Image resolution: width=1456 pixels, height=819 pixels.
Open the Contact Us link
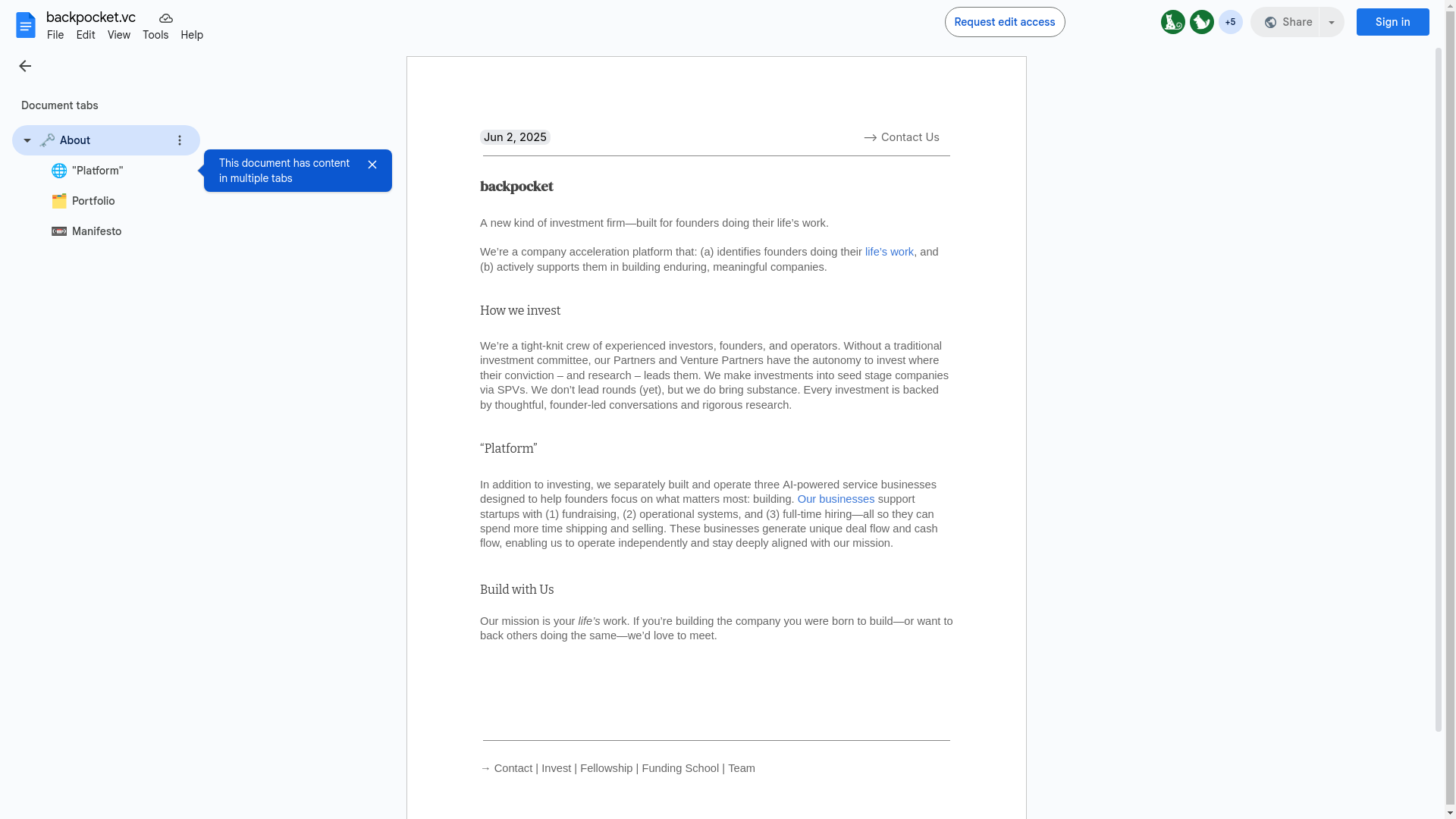point(910,137)
